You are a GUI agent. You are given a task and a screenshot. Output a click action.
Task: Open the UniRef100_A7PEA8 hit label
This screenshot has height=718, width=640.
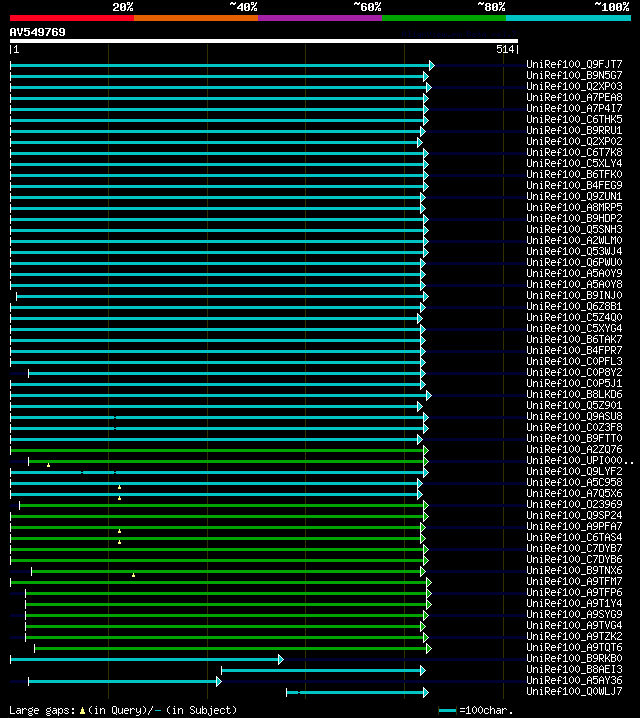(574, 97)
